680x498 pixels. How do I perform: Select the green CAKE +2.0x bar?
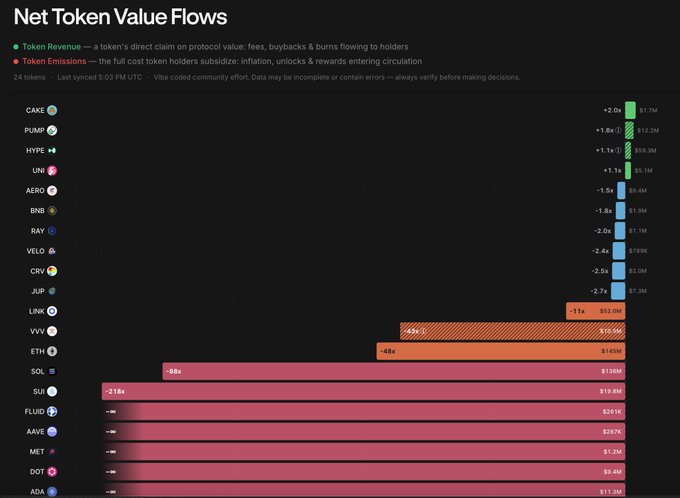[630, 110]
